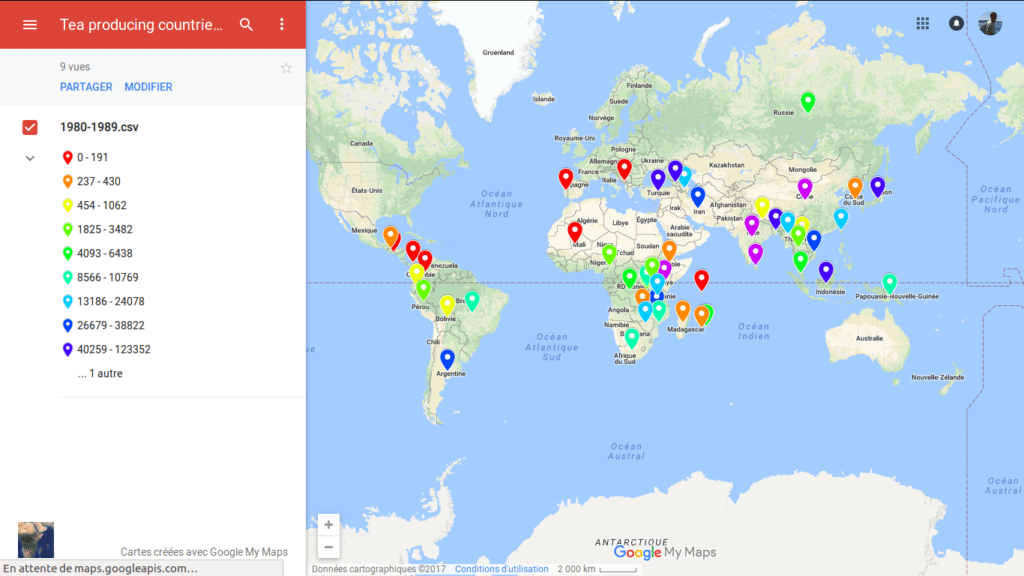Select the teal pin on South Africa

pyautogui.click(x=632, y=338)
